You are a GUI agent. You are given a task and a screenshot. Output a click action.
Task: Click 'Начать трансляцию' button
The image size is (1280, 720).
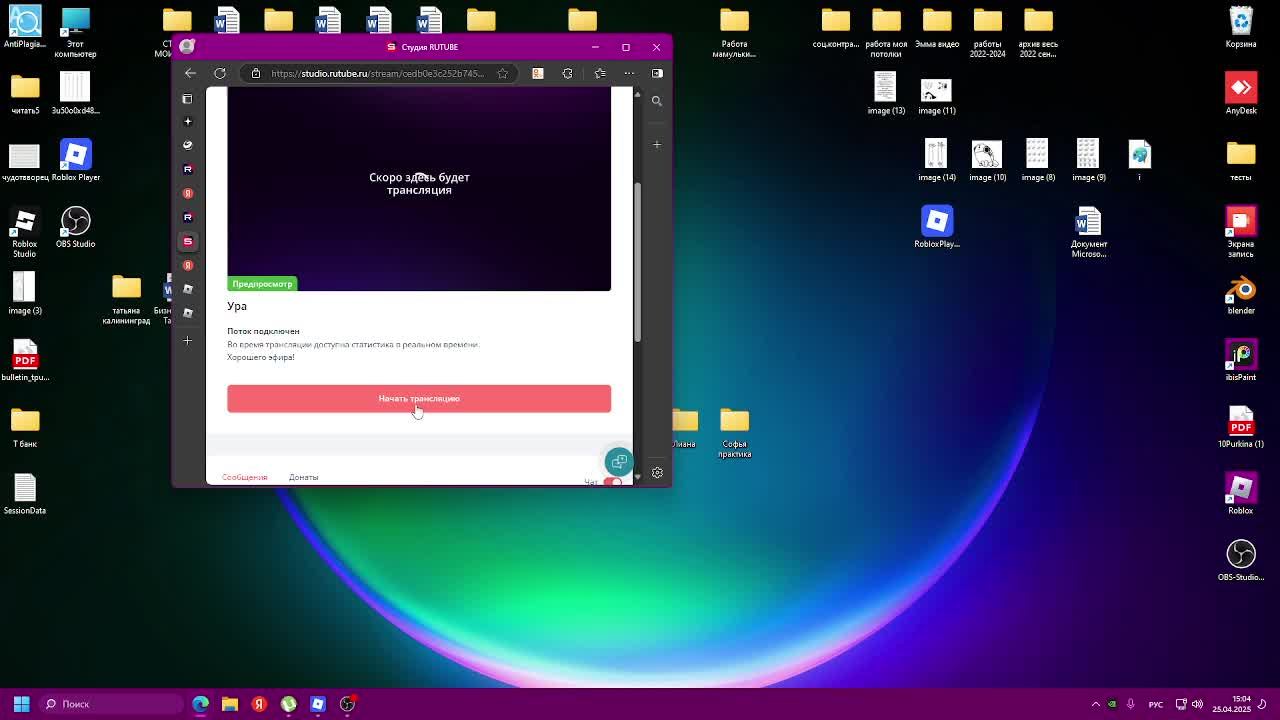419,398
